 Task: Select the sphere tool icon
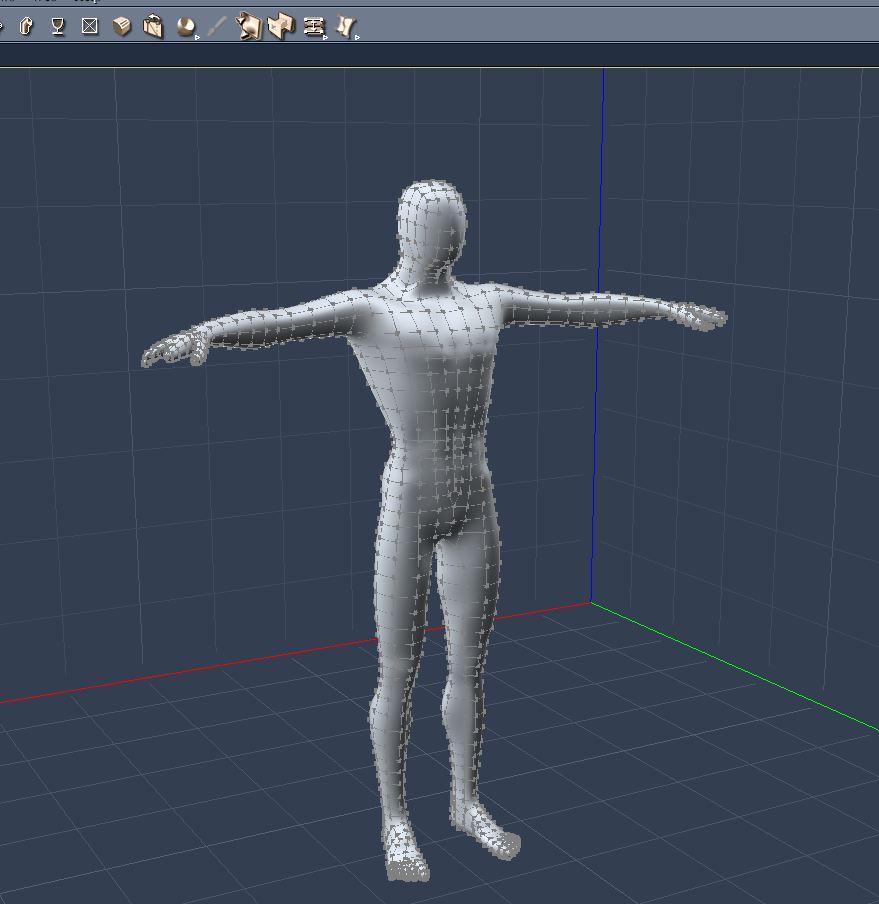pyautogui.click(x=185, y=27)
